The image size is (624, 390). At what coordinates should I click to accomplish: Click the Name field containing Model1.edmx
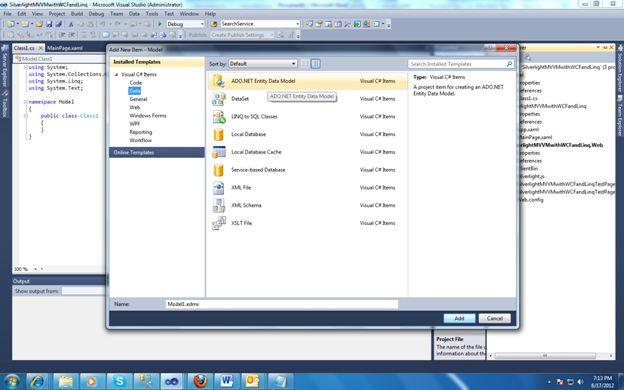coord(282,304)
